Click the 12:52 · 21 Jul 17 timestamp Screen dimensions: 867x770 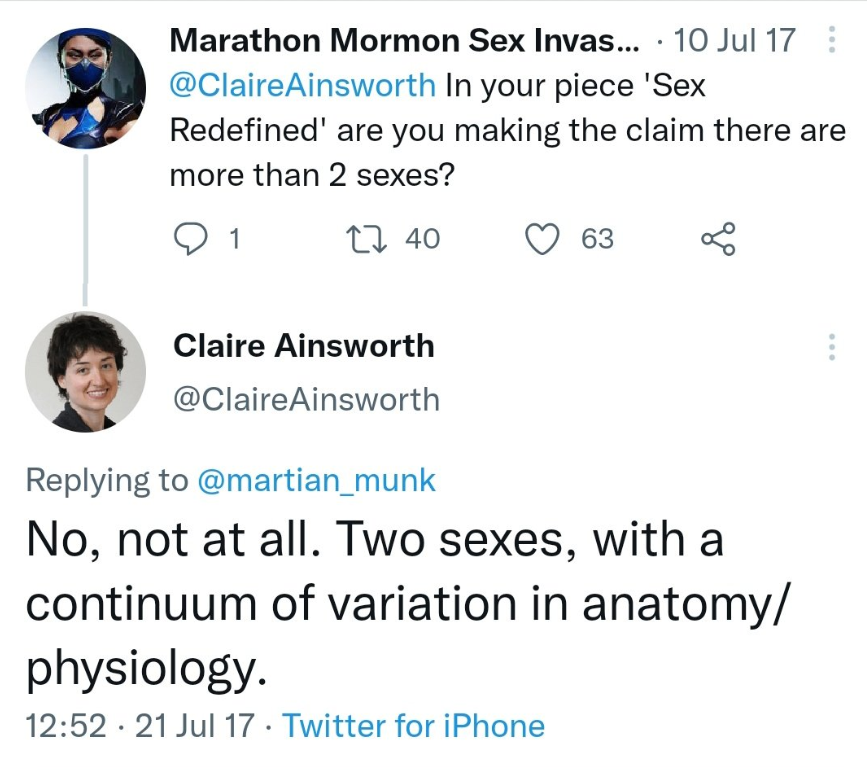tap(139, 725)
